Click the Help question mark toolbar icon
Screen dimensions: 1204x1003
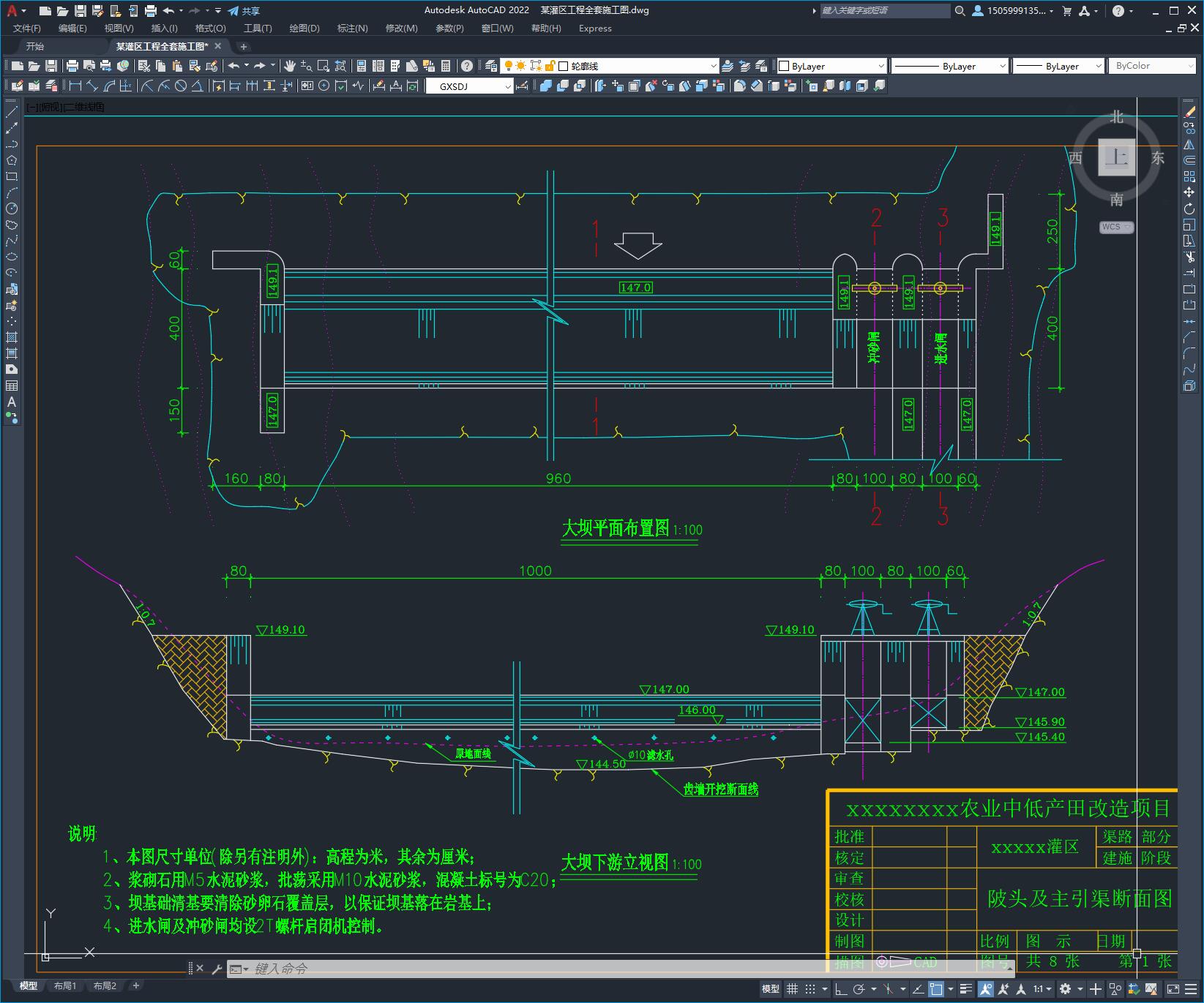[467, 66]
